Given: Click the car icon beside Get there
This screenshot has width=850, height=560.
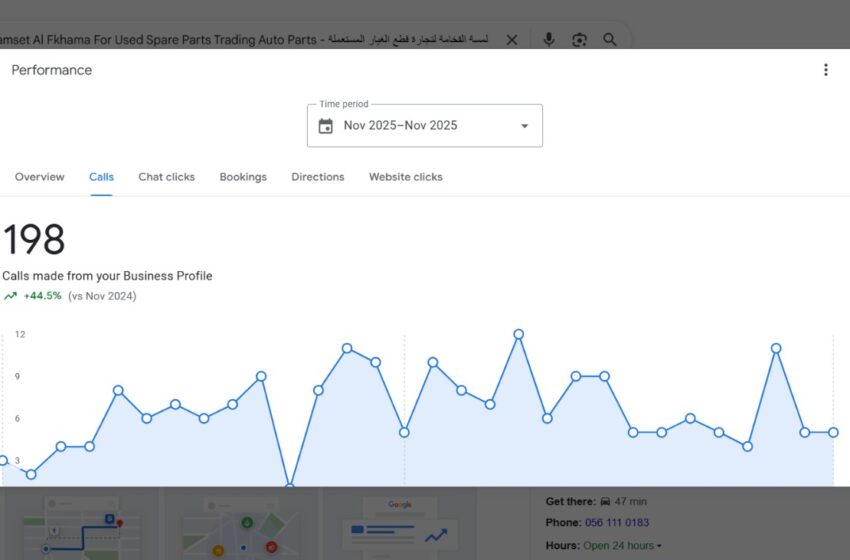Looking at the screenshot, I should [606, 502].
